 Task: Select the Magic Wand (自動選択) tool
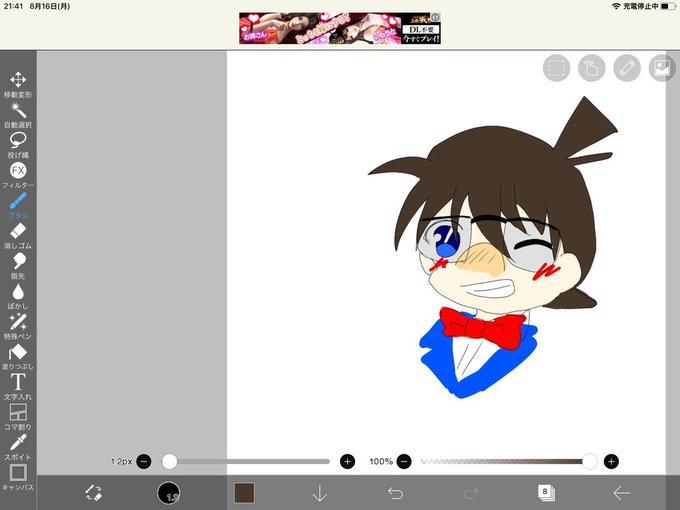coord(18,115)
